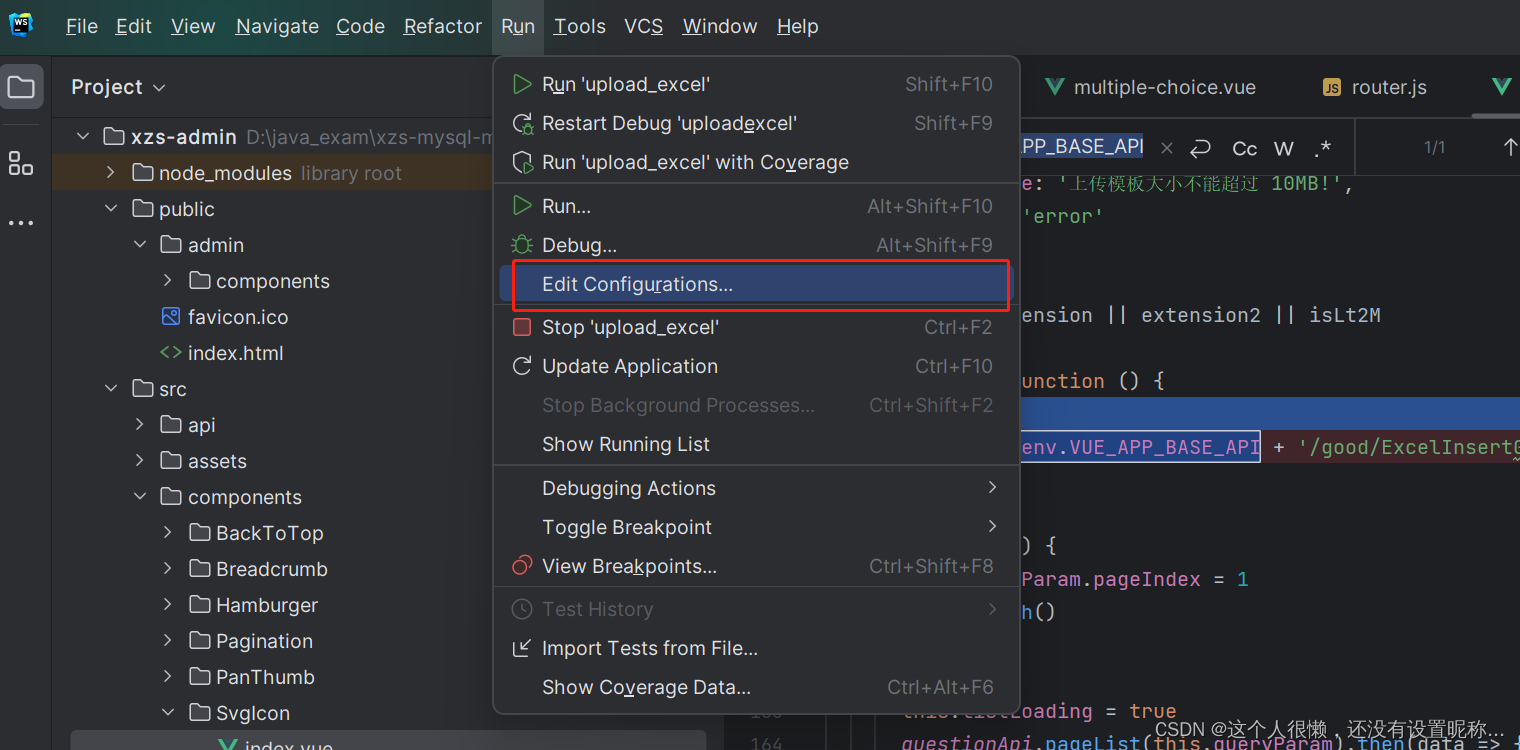Click the Run... menu play icon
The image size is (1520, 750).
pos(522,206)
